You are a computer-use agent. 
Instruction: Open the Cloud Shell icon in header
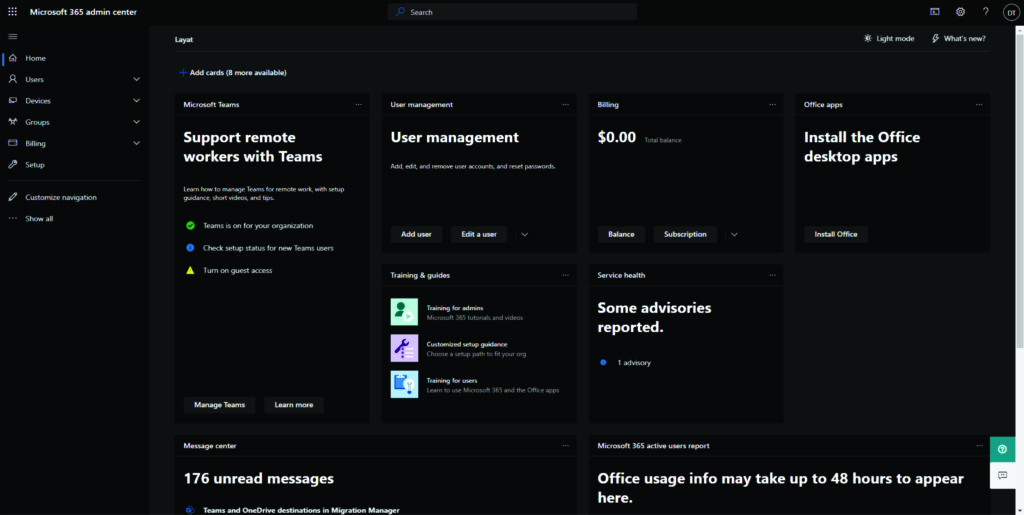tap(935, 12)
